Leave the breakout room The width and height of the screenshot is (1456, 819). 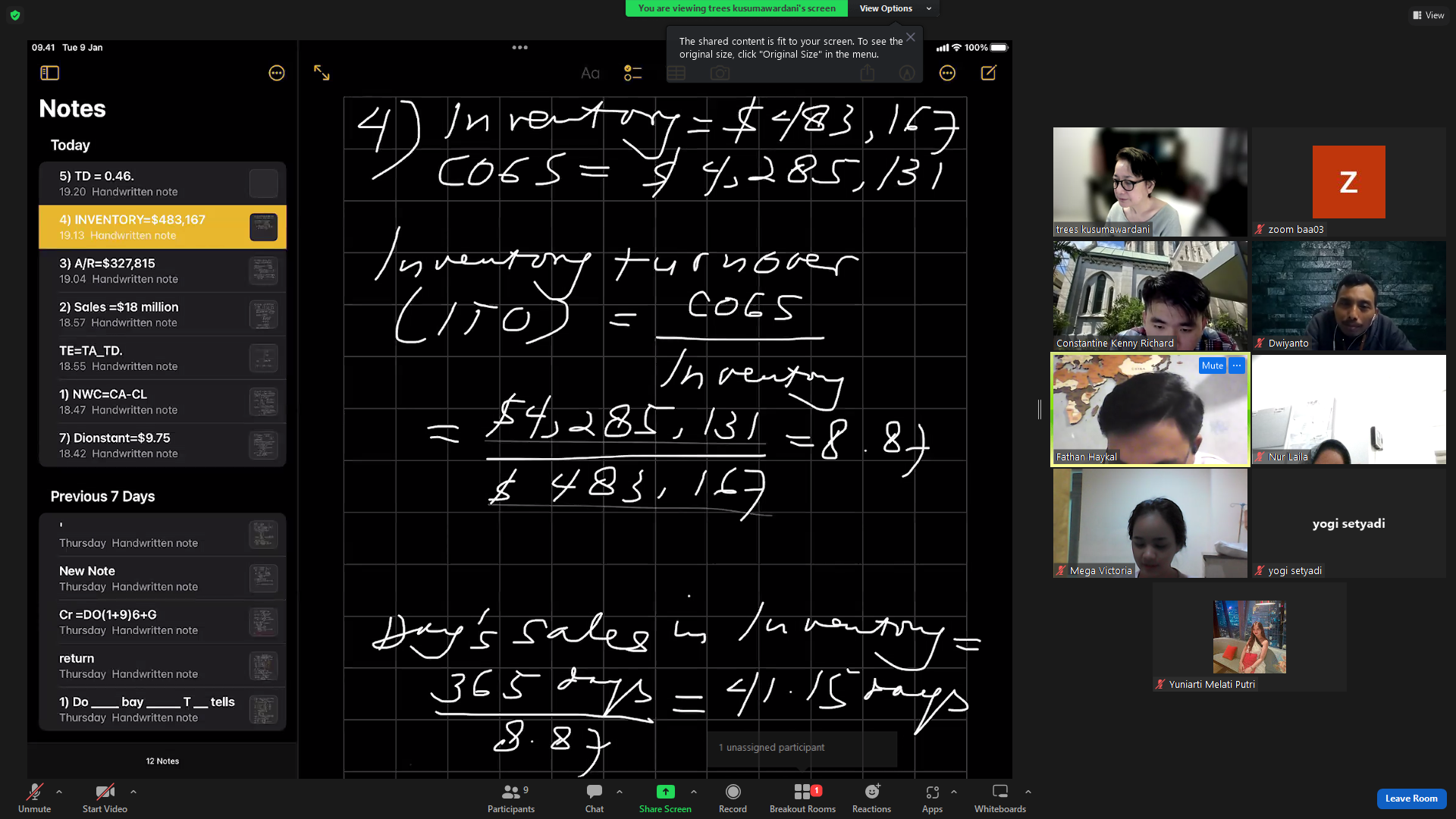tap(1411, 799)
